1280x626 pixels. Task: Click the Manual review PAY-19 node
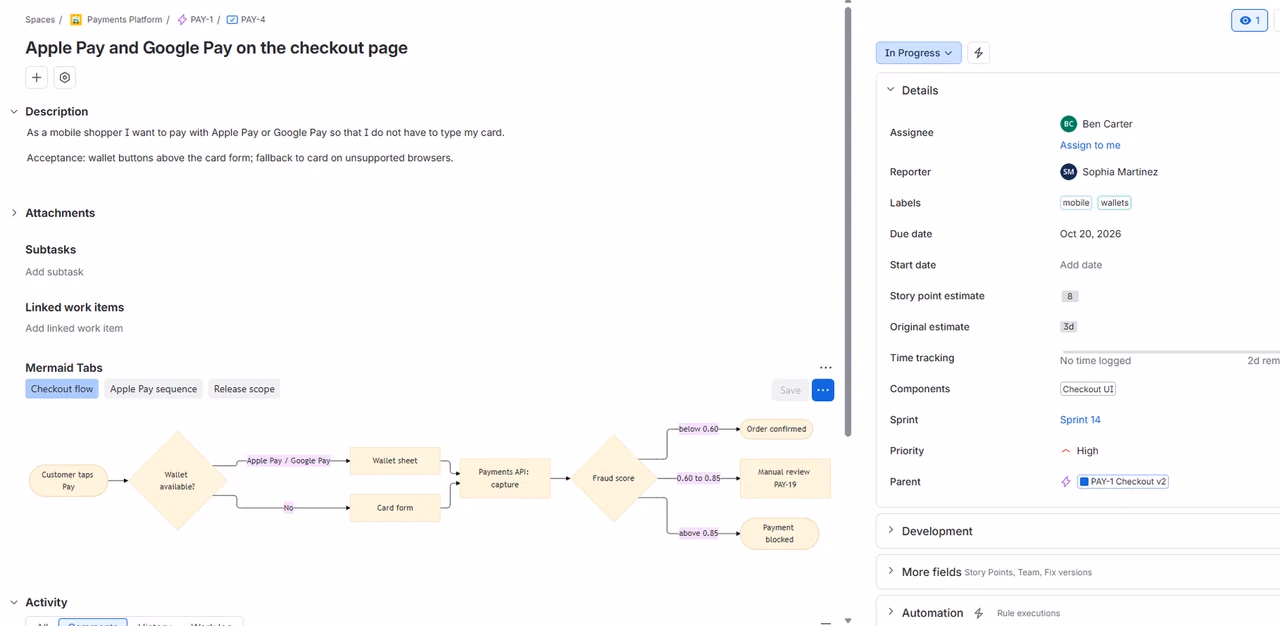[785, 478]
